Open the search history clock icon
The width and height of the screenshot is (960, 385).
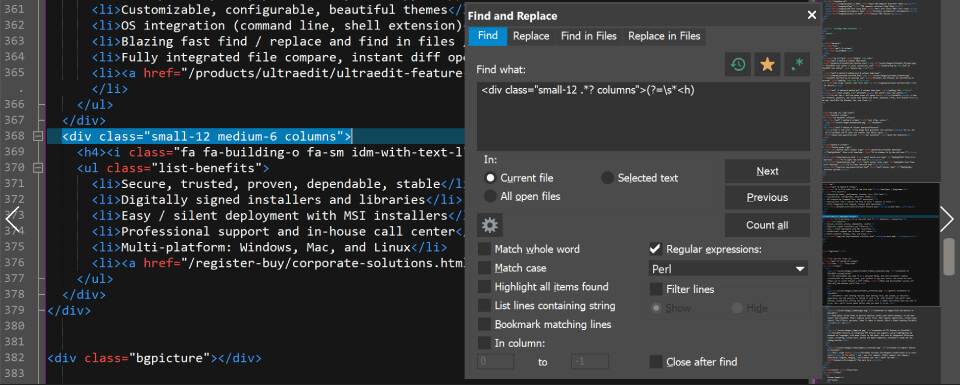click(x=738, y=64)
